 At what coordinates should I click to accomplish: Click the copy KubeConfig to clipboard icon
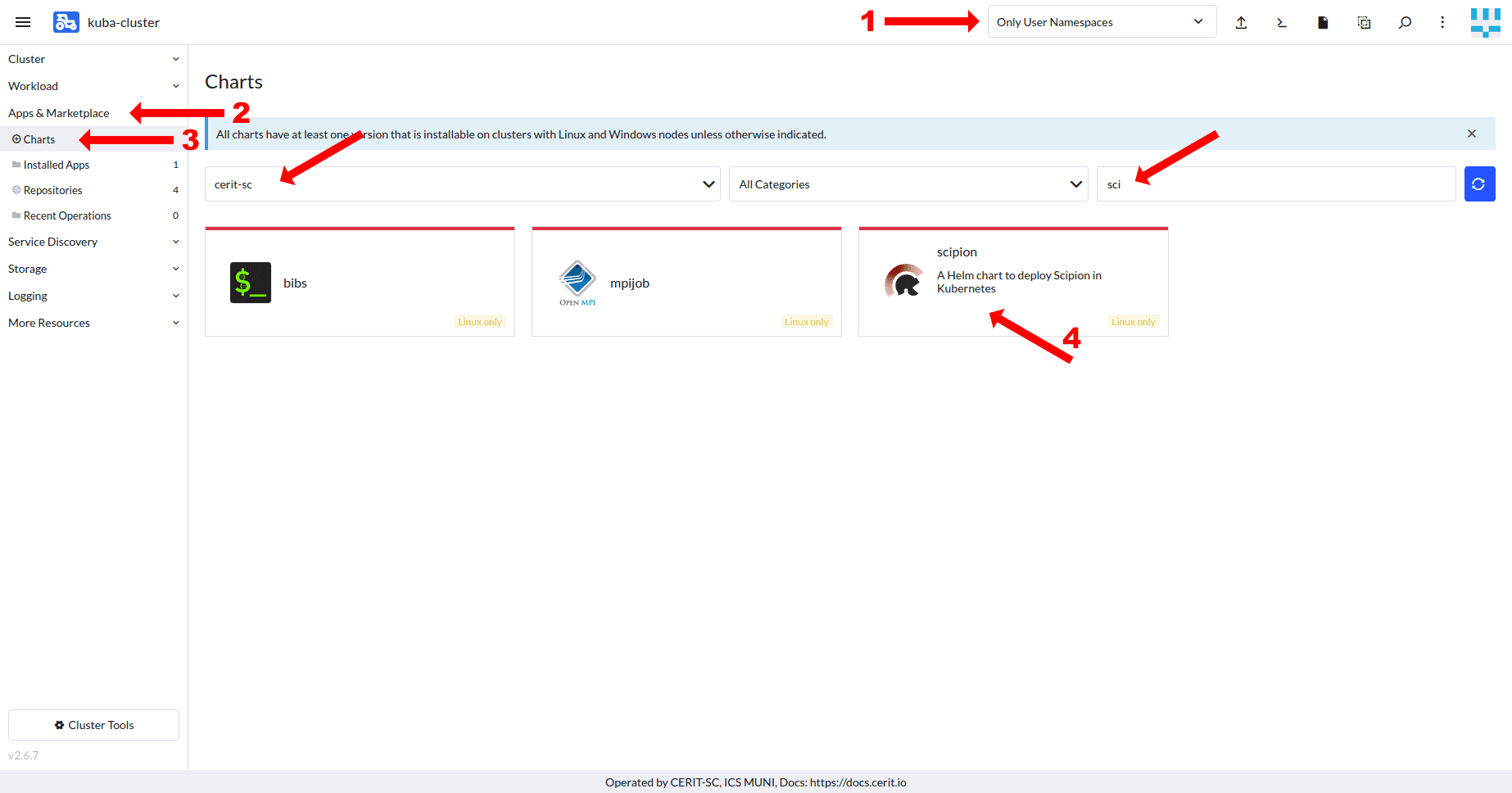point(1364,23)
